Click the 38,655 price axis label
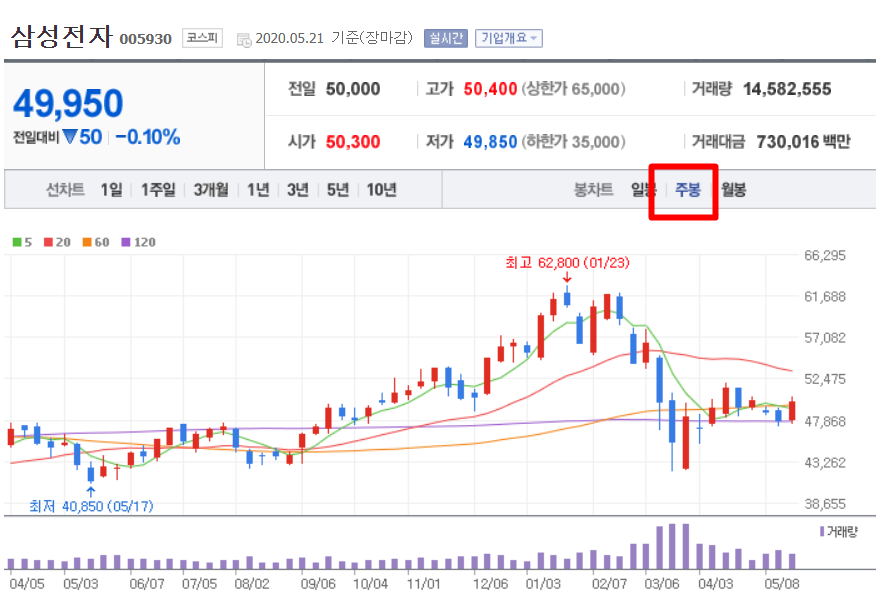876x609 pixels. 825,504
